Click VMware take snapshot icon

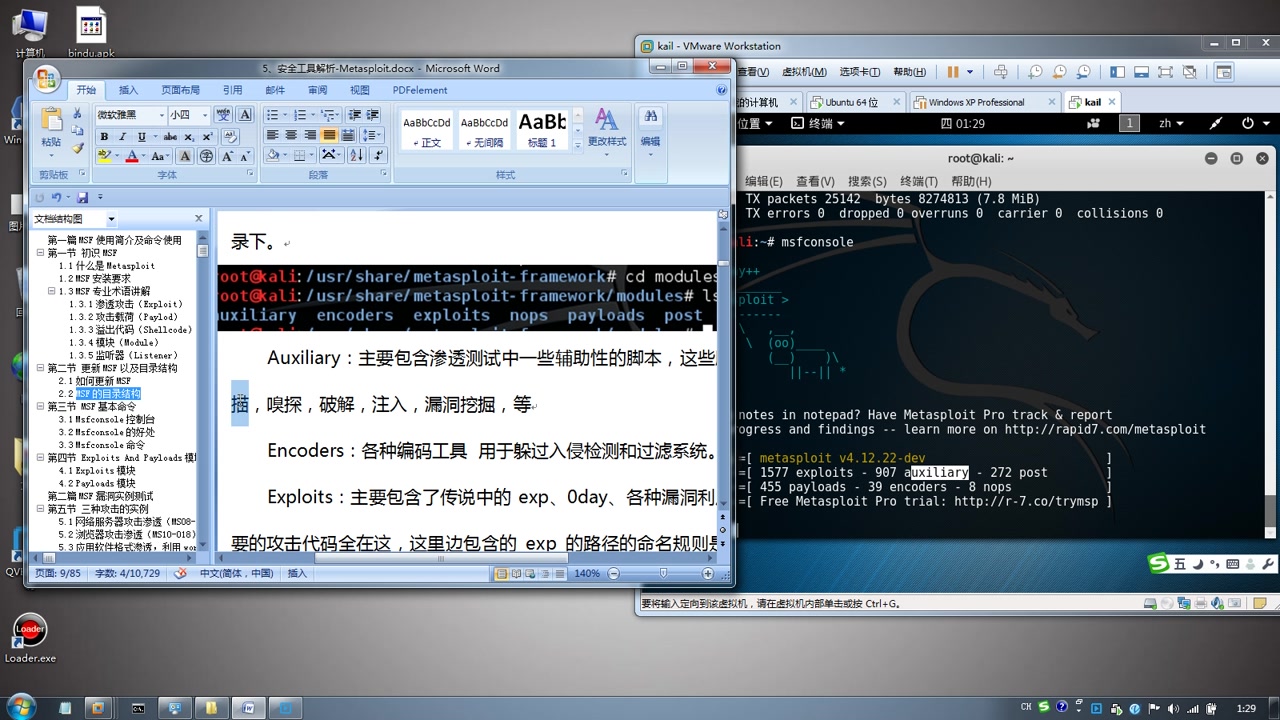pyautogui.click(x=1034, y=72)
